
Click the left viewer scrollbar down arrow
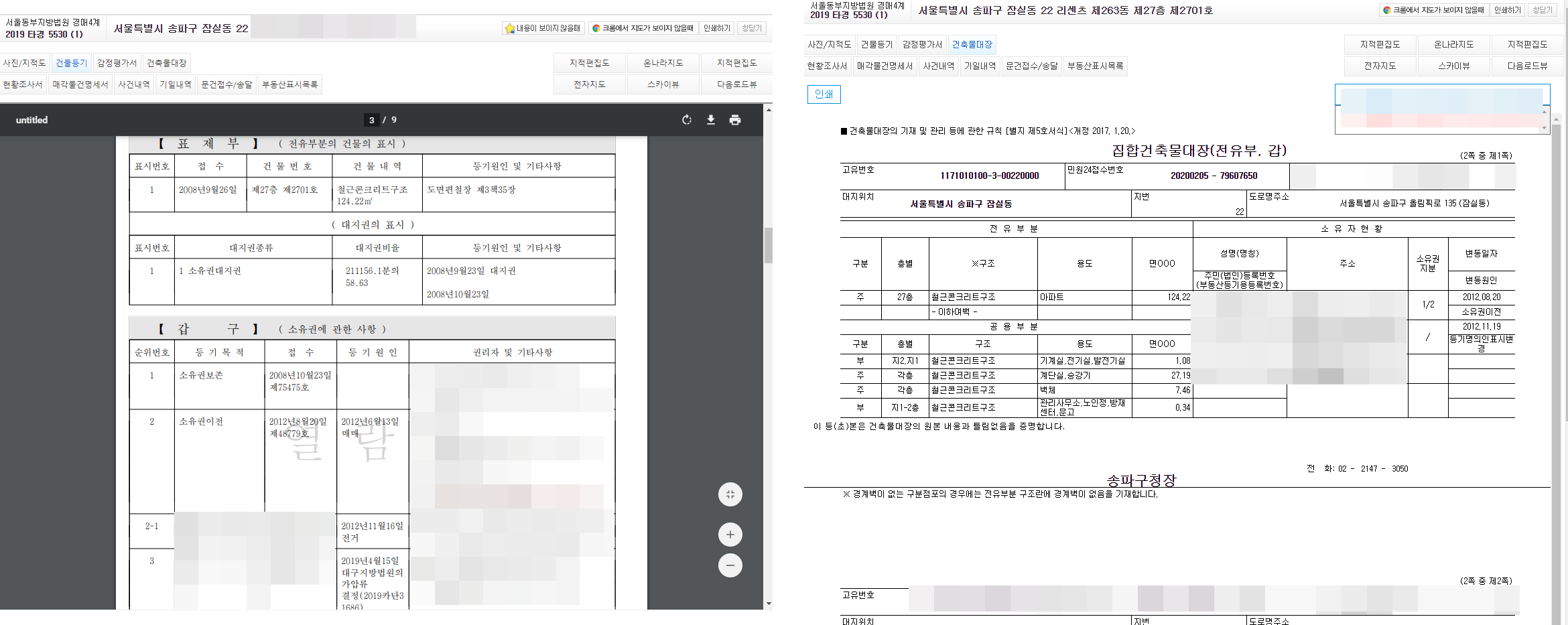point(769,604)
